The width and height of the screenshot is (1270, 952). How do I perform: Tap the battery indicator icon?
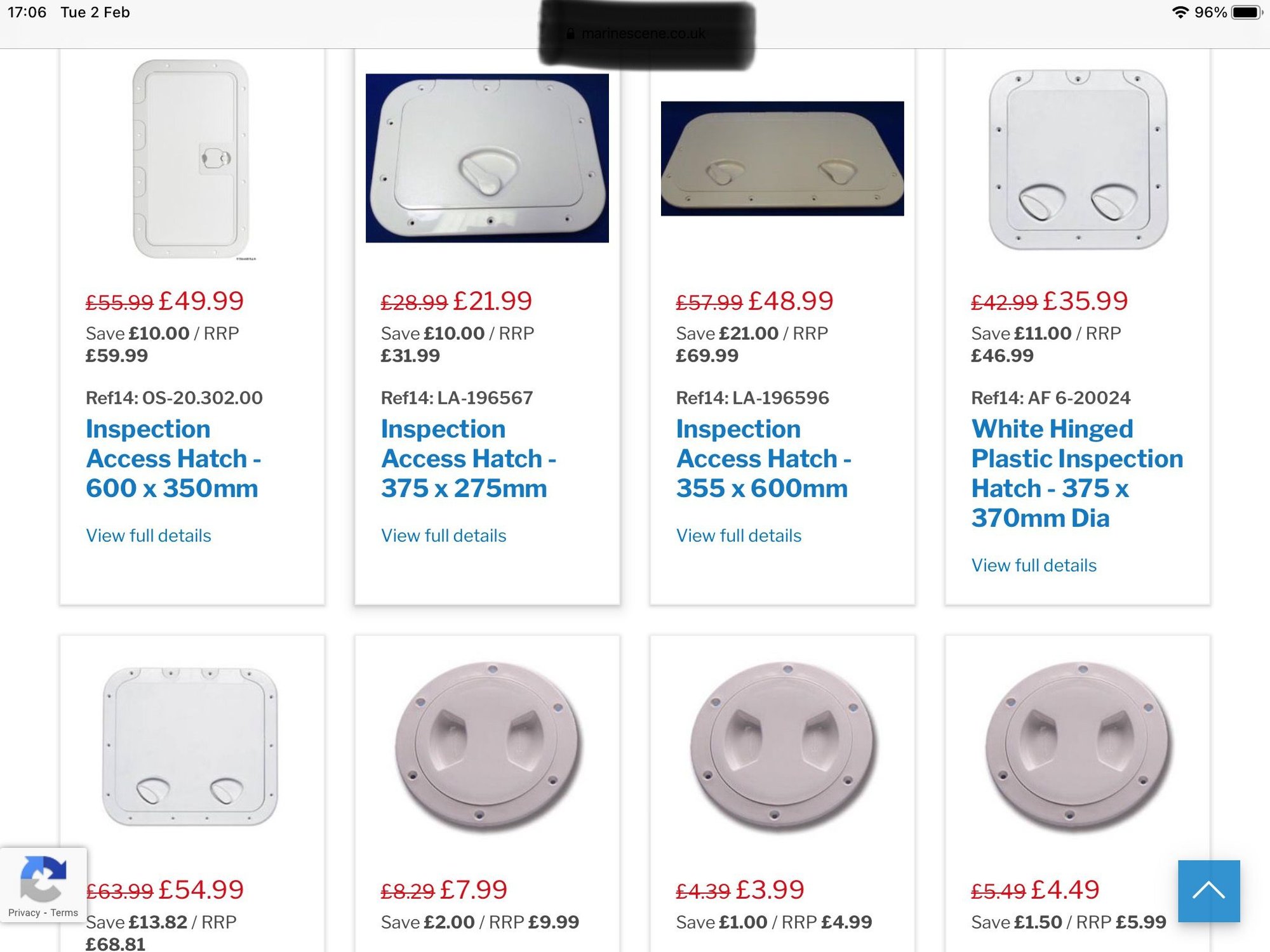(x=1248, y=12)
